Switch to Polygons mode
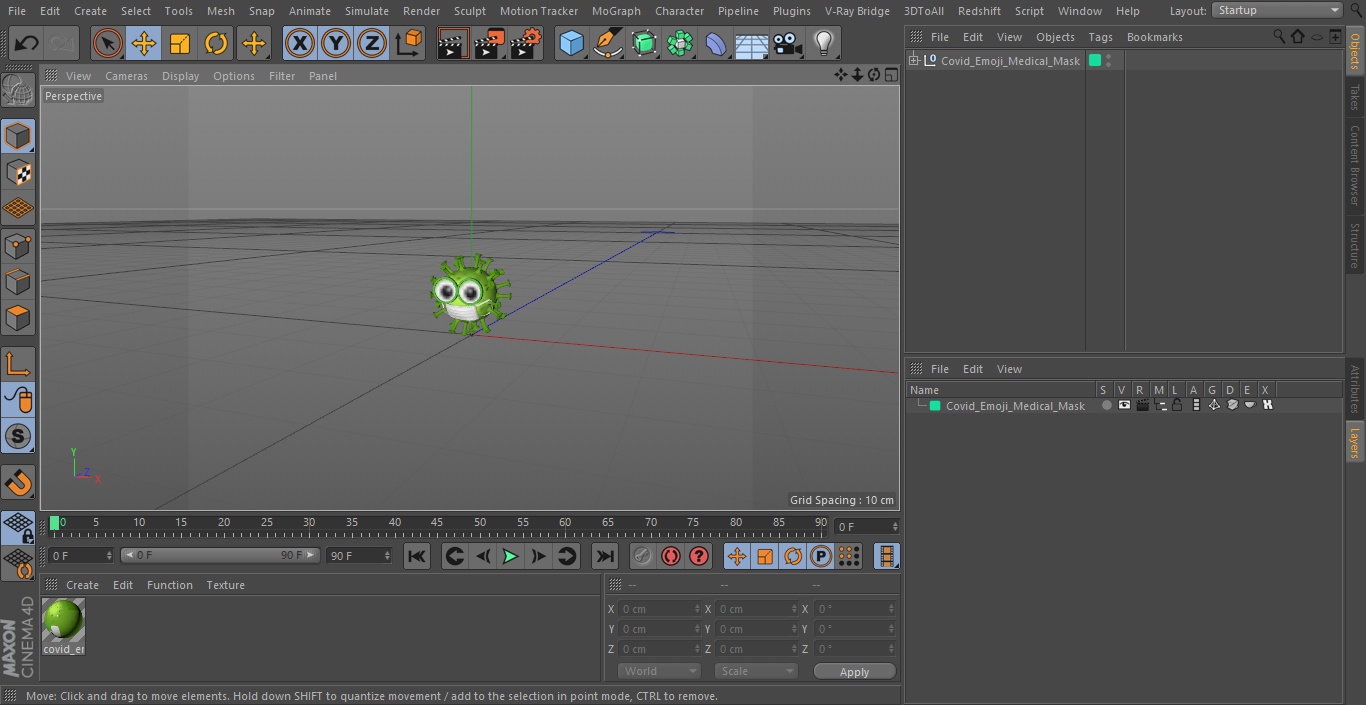The width and height of the screenshot is (1366, 705). click(19, 318)
